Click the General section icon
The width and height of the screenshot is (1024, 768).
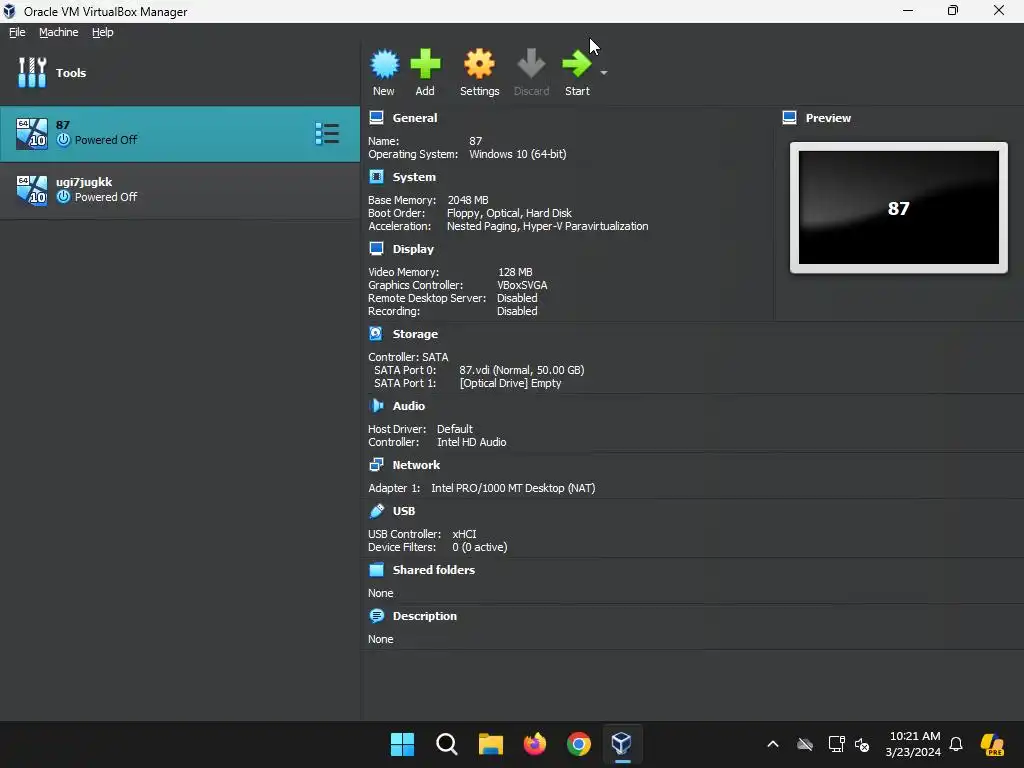376,118
